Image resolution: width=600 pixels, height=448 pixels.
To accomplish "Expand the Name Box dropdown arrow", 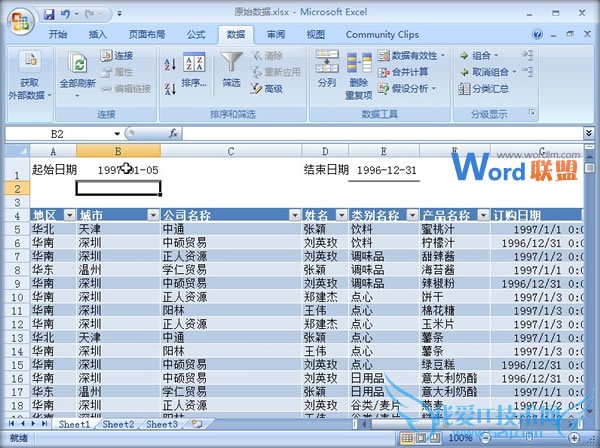I will pos(117,134).
